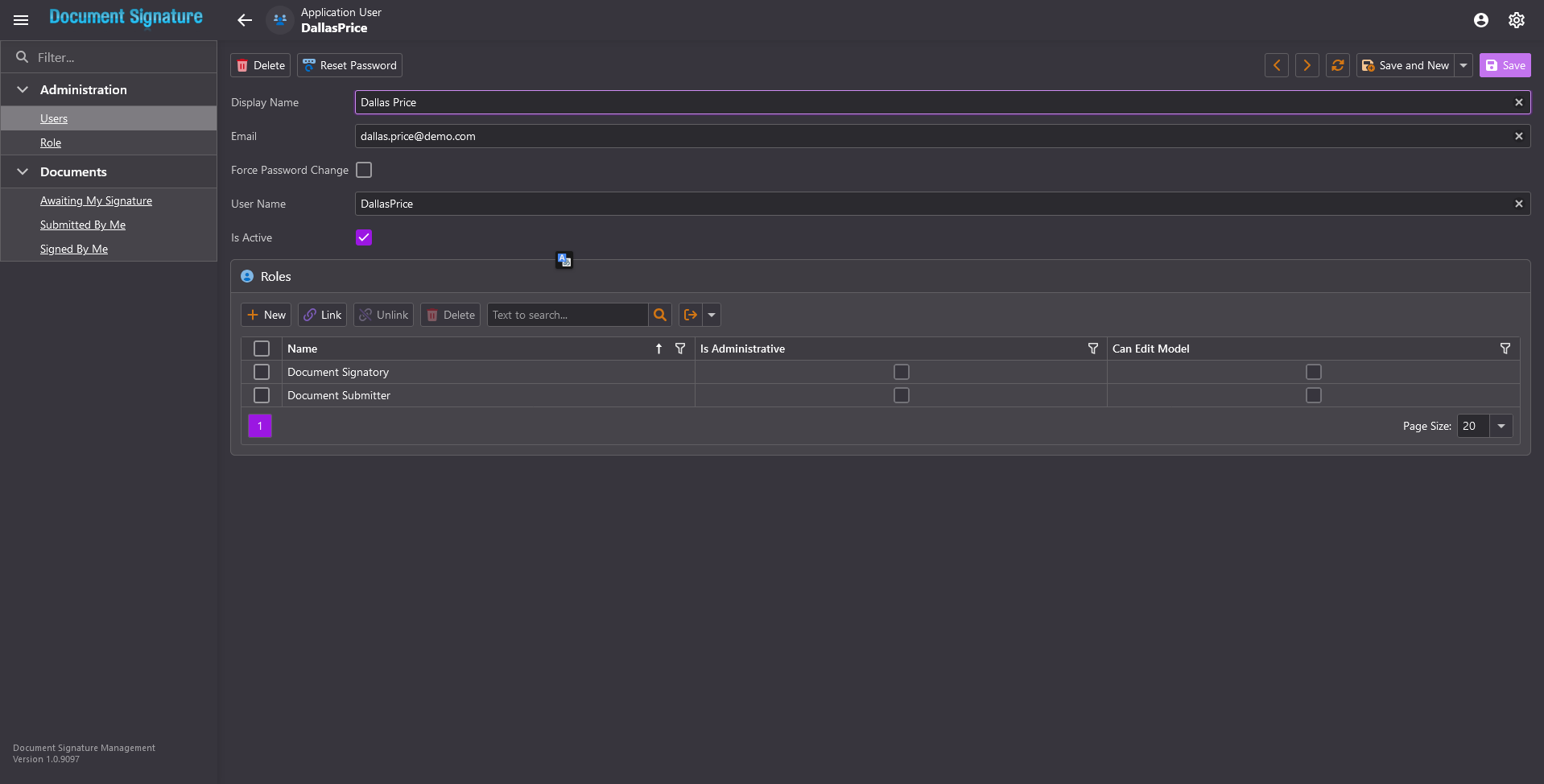Go to previous record arrow

pyautogui.click(x=1276, y=65)
